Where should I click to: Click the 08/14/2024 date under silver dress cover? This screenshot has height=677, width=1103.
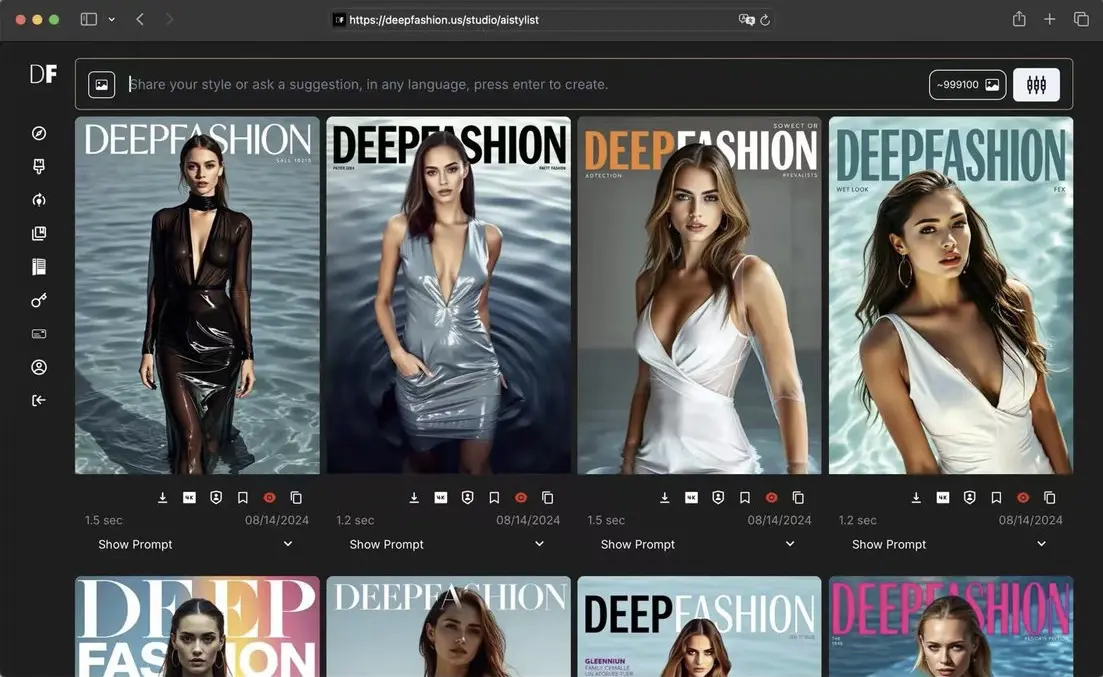[528, 520]
